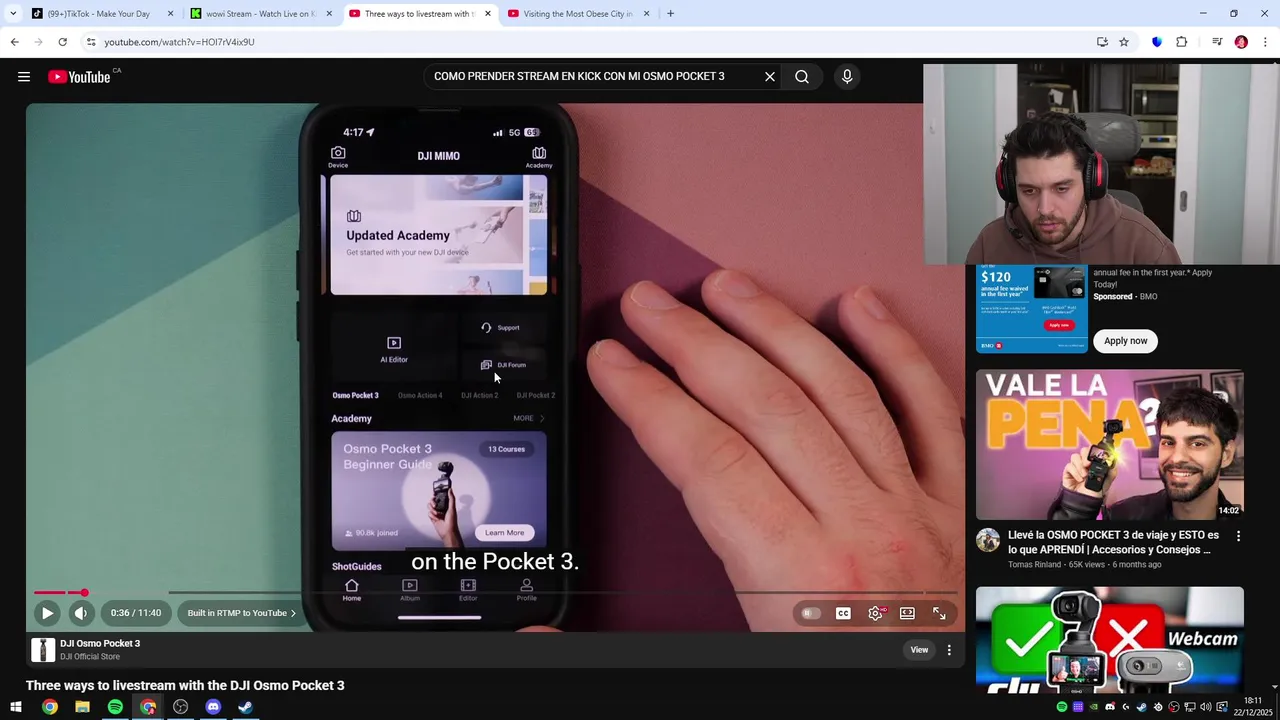Open Steam from the taskbar
The height and width of the screenshot is (720, 1280).
click(x=245, y=707)
